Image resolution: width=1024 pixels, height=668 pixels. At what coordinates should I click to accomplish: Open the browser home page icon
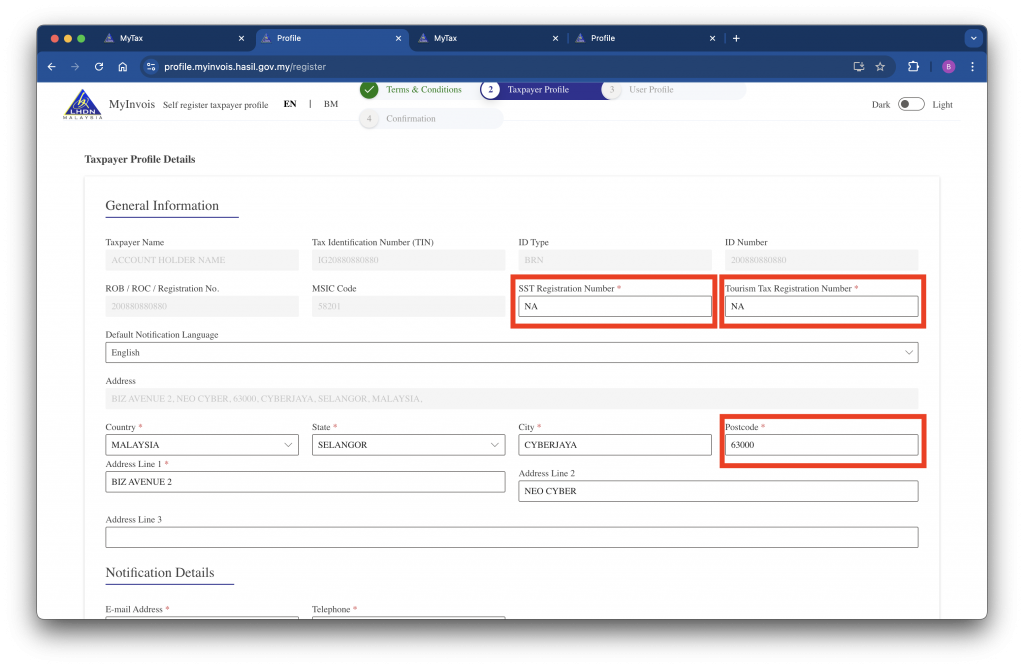pos(122,67)
